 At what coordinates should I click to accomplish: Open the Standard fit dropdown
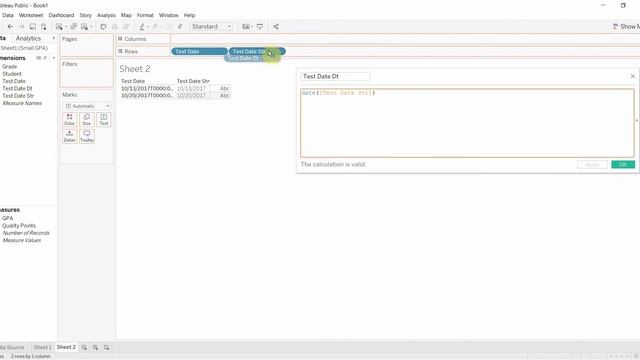click(211, 27)
